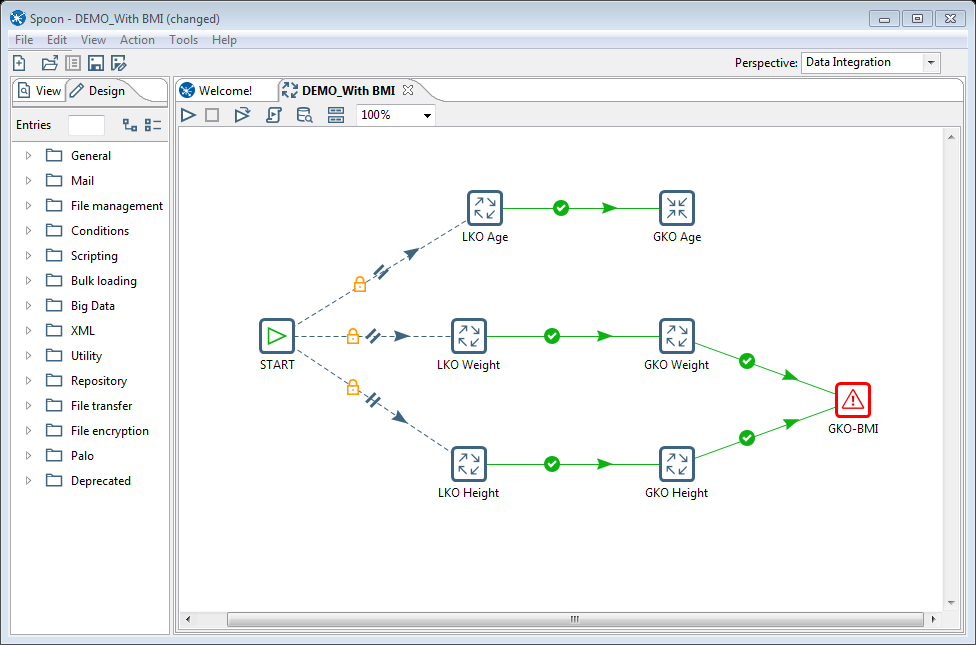This screenshot has width=976, height=645.
Task: Open the Edit menu
Action: point(57,40)
